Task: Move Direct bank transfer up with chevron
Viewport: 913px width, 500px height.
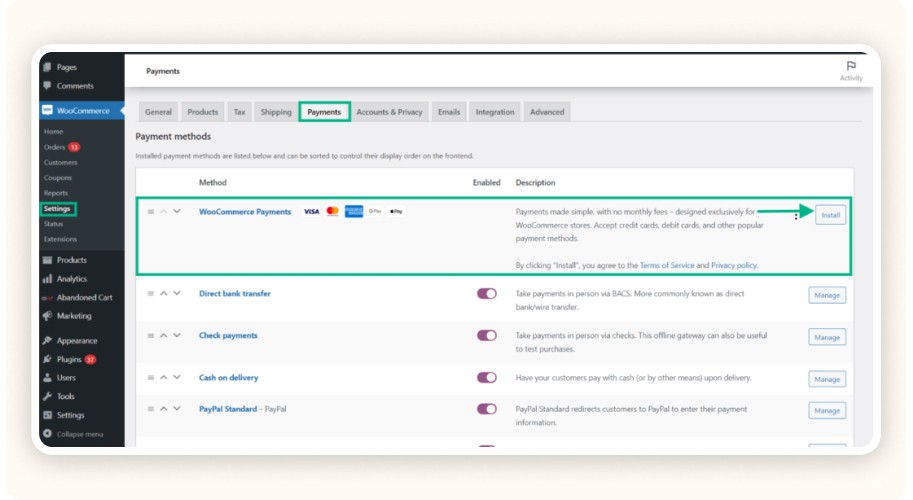Action: point(164,293)
